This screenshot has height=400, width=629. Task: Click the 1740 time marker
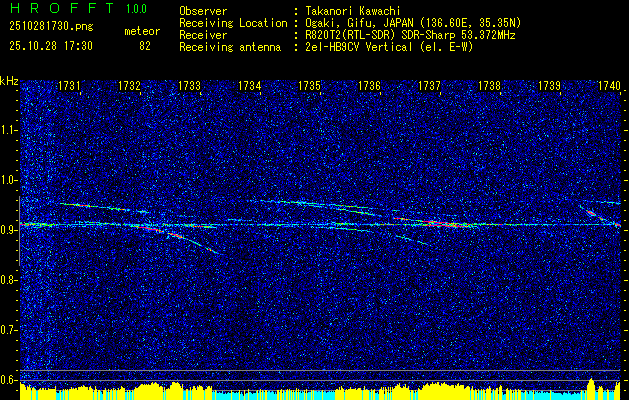pyautogui.click(x=609, y=86)
